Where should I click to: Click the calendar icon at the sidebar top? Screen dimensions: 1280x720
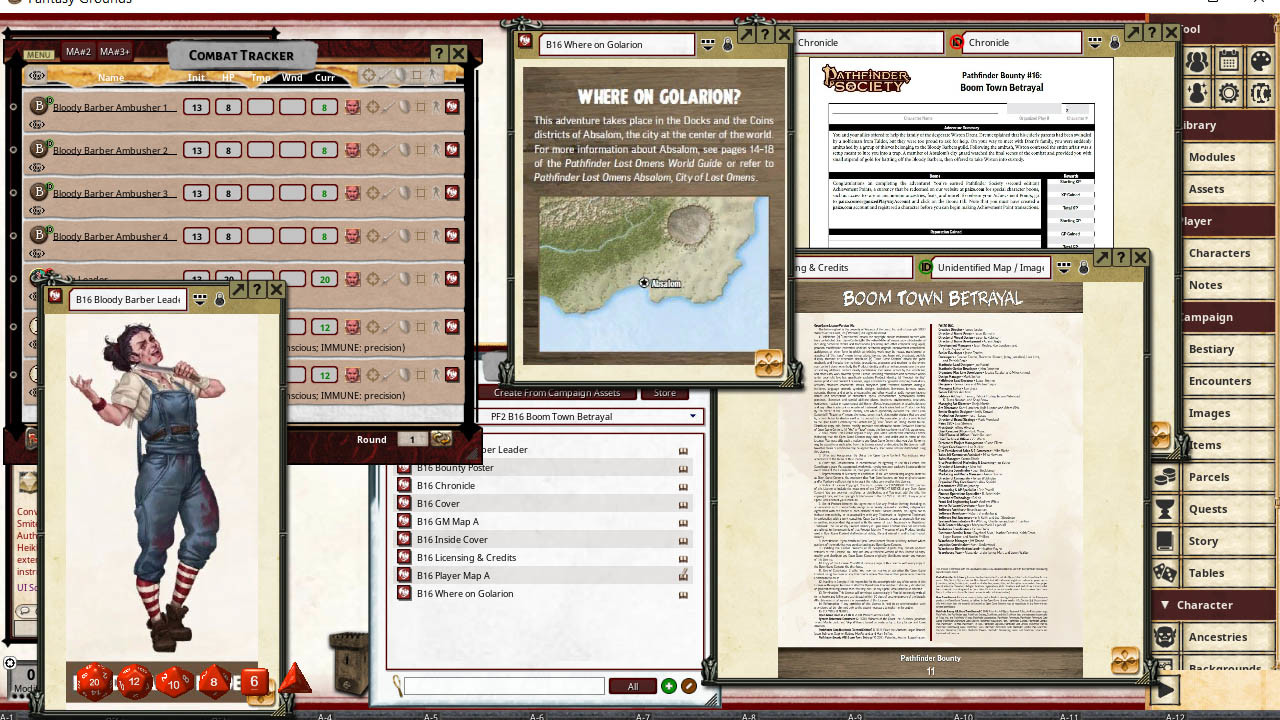[x=1228, y=62]
